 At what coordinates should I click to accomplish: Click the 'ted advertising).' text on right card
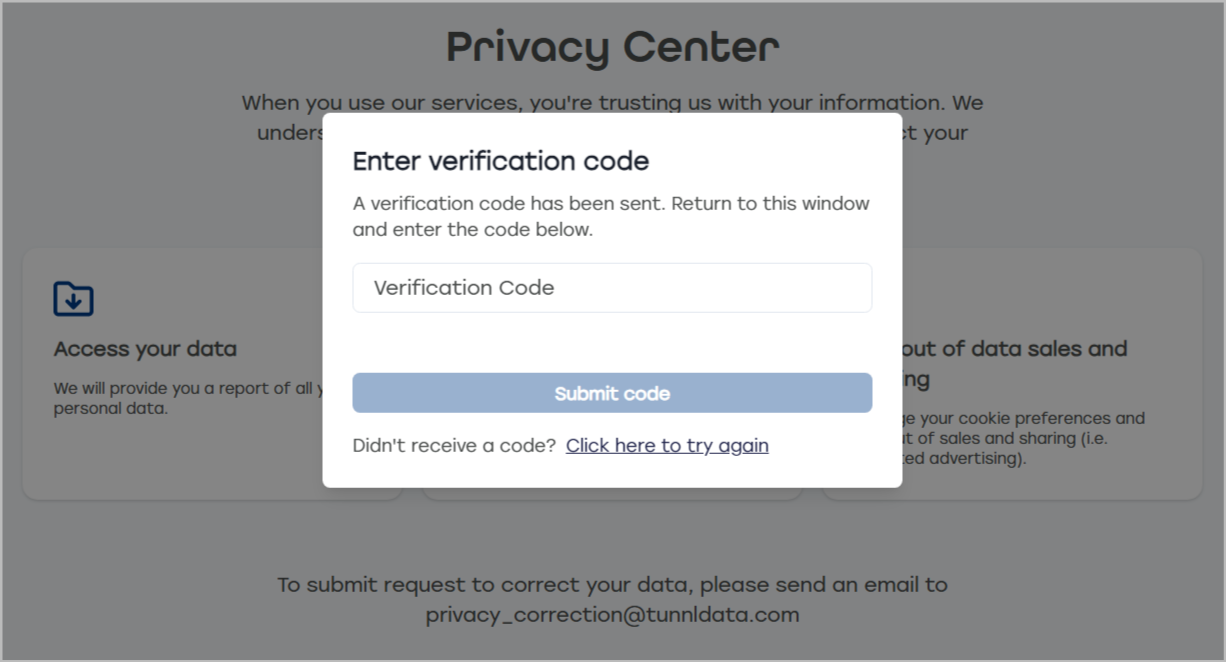965,459
